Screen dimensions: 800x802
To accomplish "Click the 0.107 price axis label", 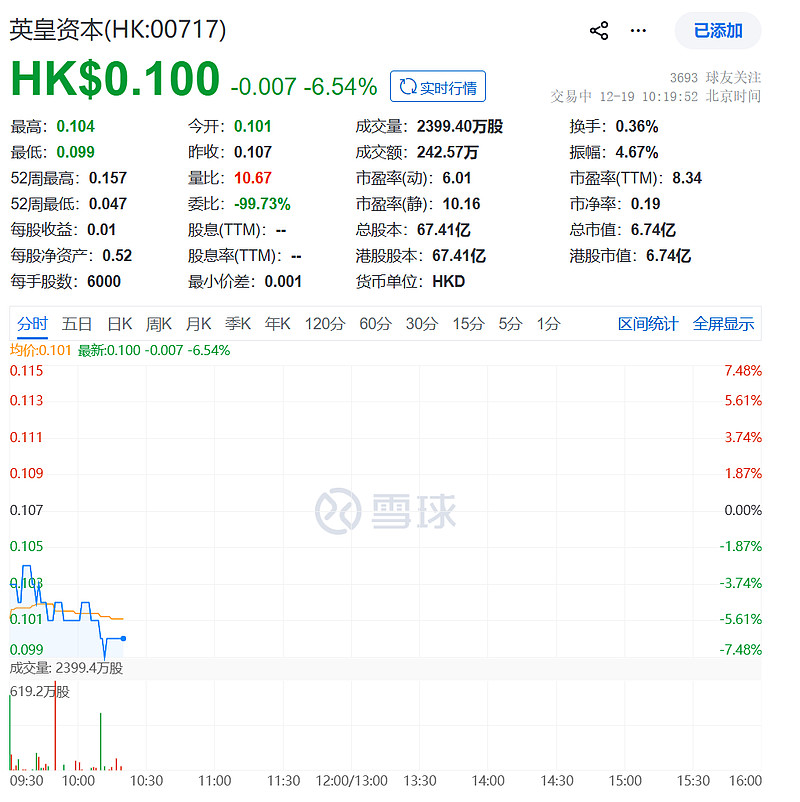I will tap(26, 510).
